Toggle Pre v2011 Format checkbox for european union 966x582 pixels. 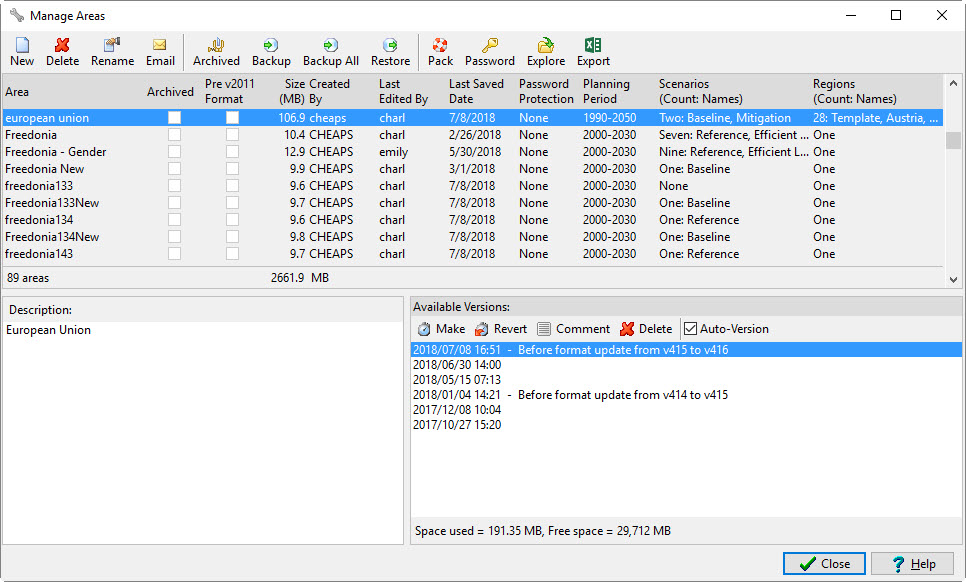[x=232, y=118]
